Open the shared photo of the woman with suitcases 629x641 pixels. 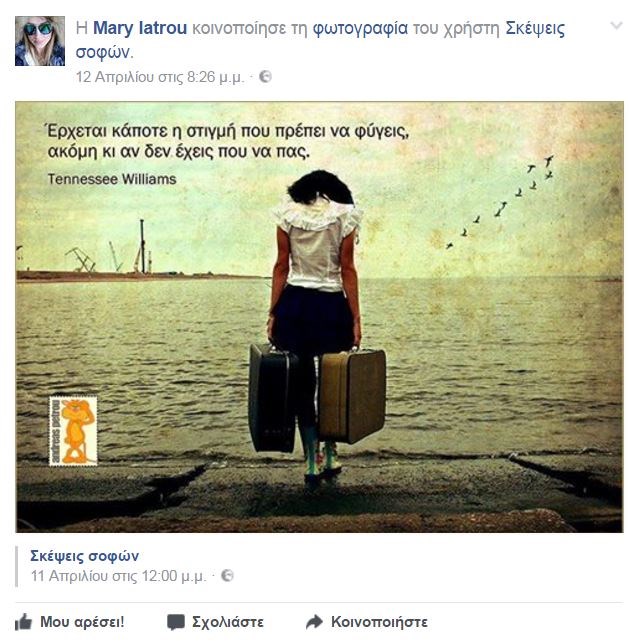pos(319,317)
